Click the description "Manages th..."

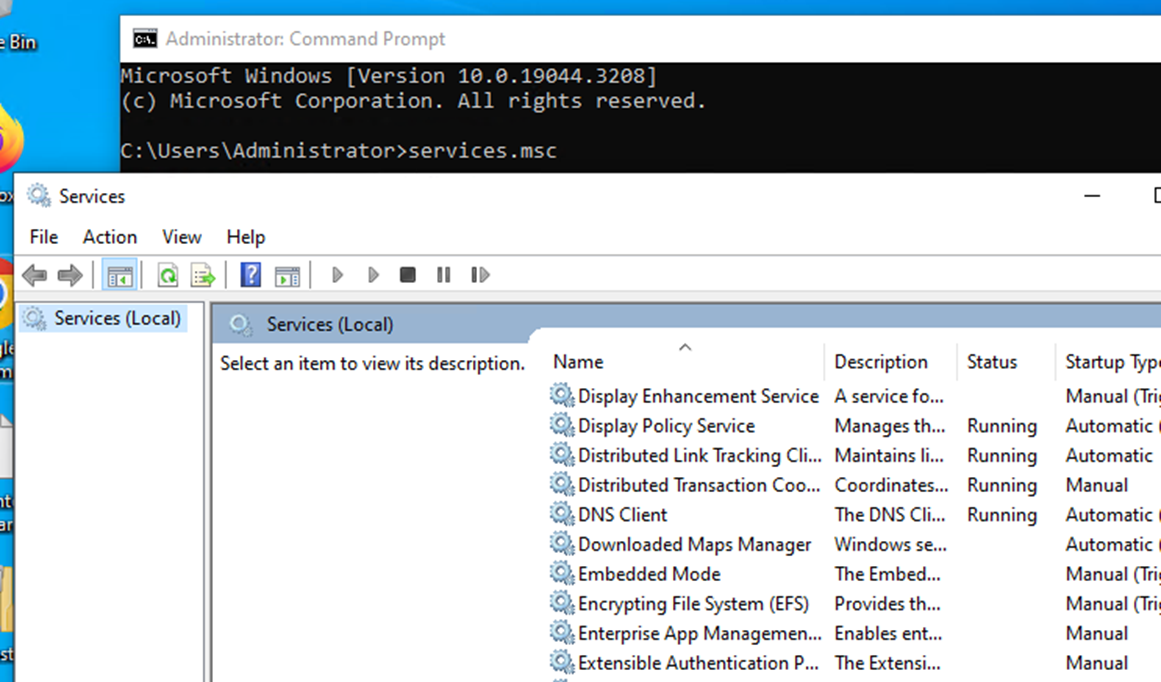coord(890,426)
